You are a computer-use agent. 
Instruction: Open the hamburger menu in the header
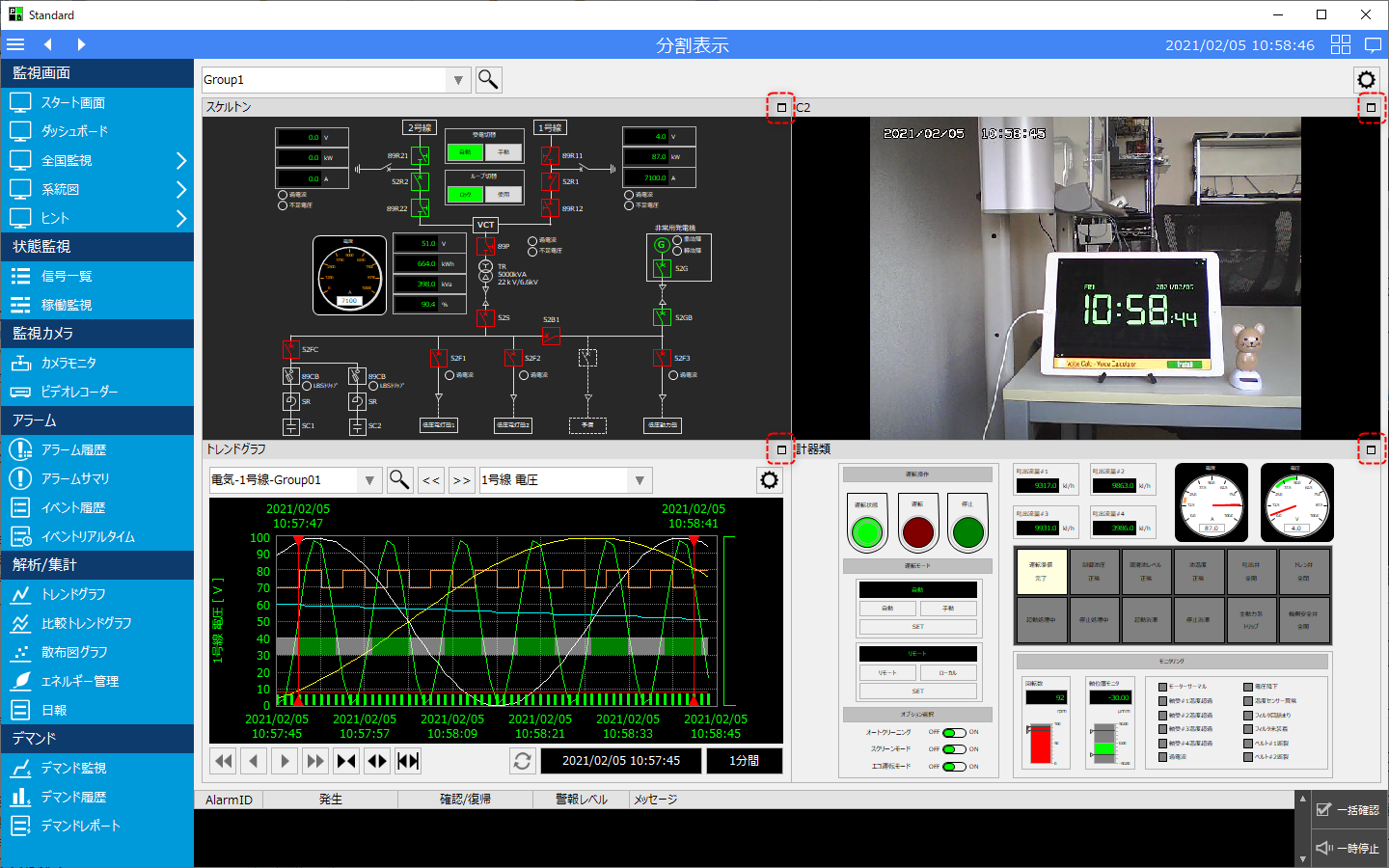(15, 44)
